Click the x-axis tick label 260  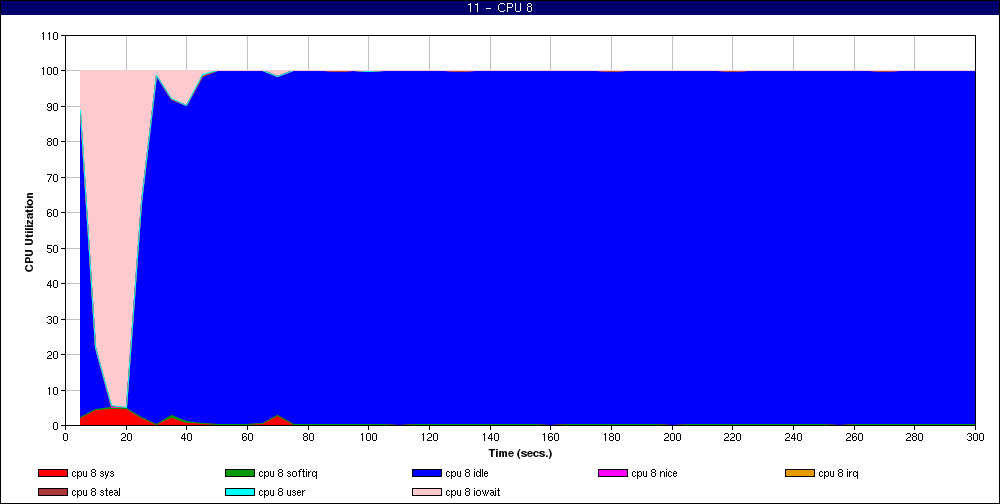coord(855,437)
